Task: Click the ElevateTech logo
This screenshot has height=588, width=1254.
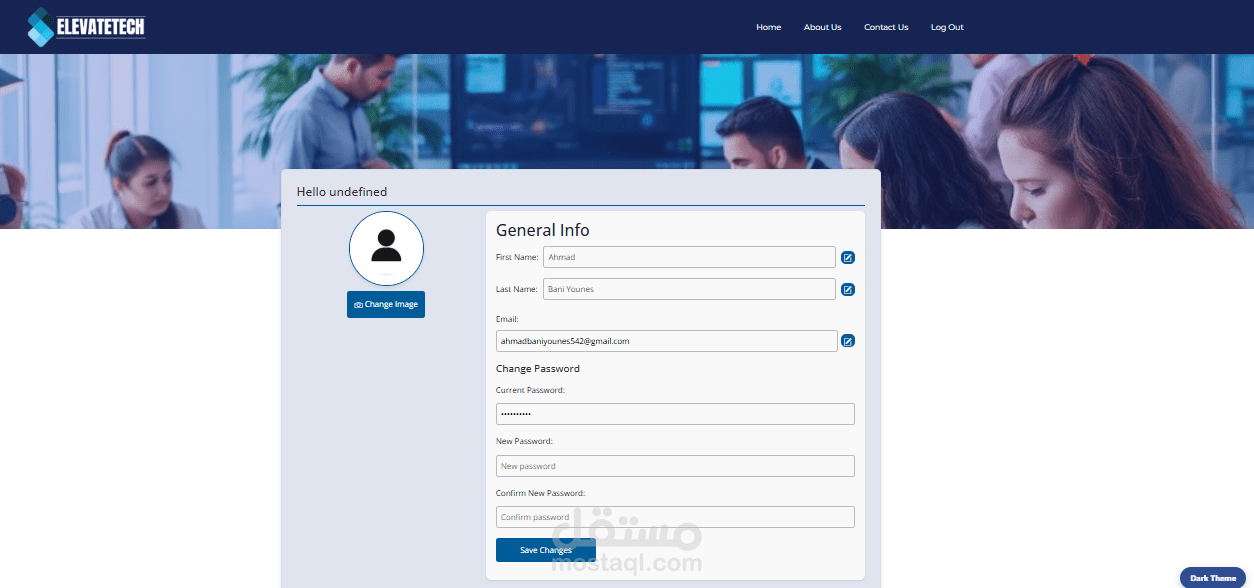Action: [86, 27]
